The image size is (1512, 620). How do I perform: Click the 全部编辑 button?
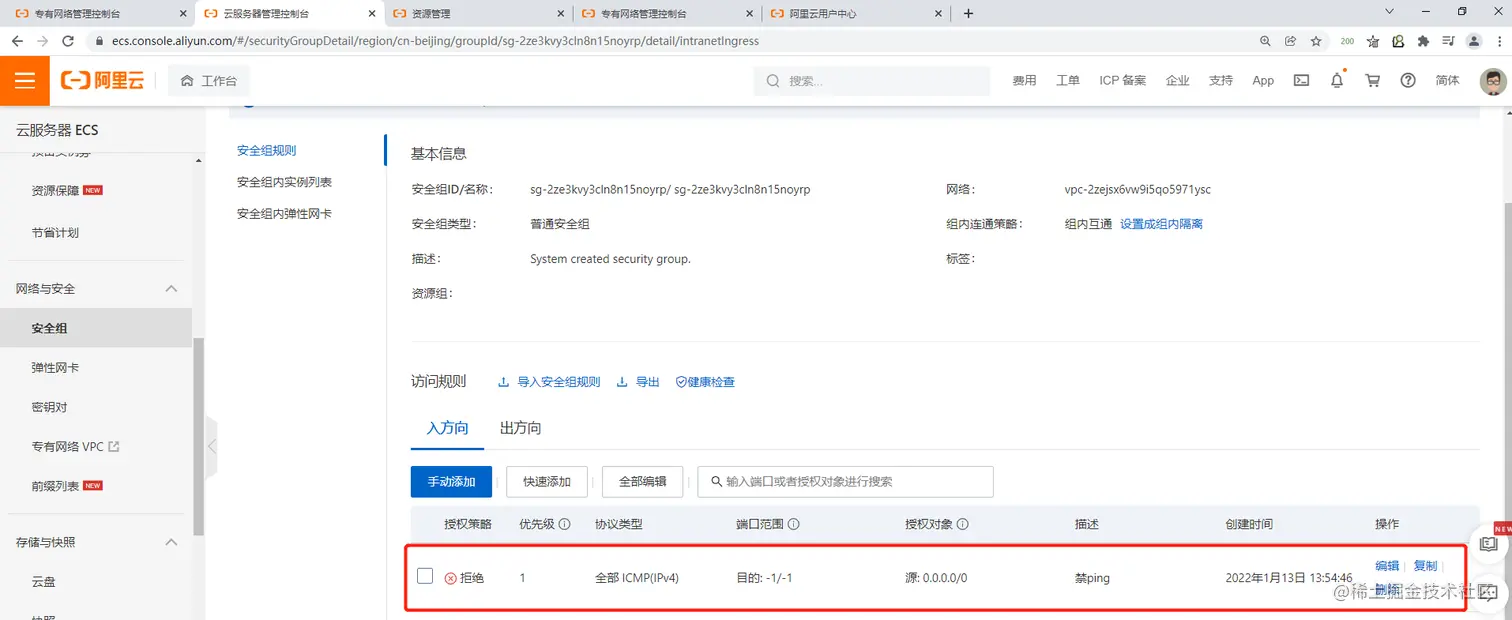[x=642, y=481]
